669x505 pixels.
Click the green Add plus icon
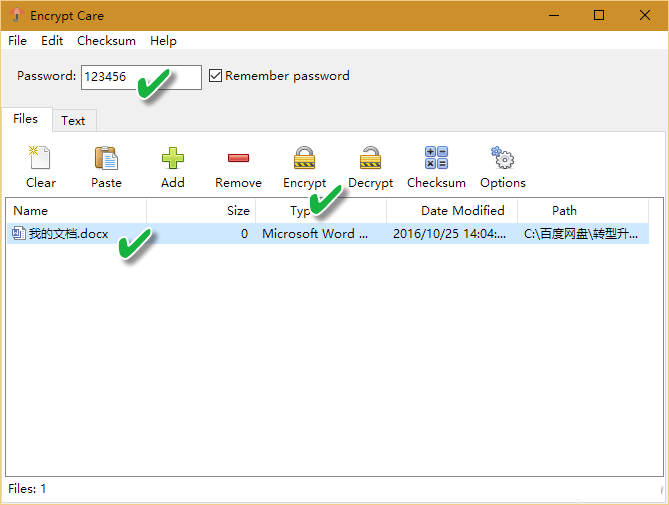click(173, 158)
